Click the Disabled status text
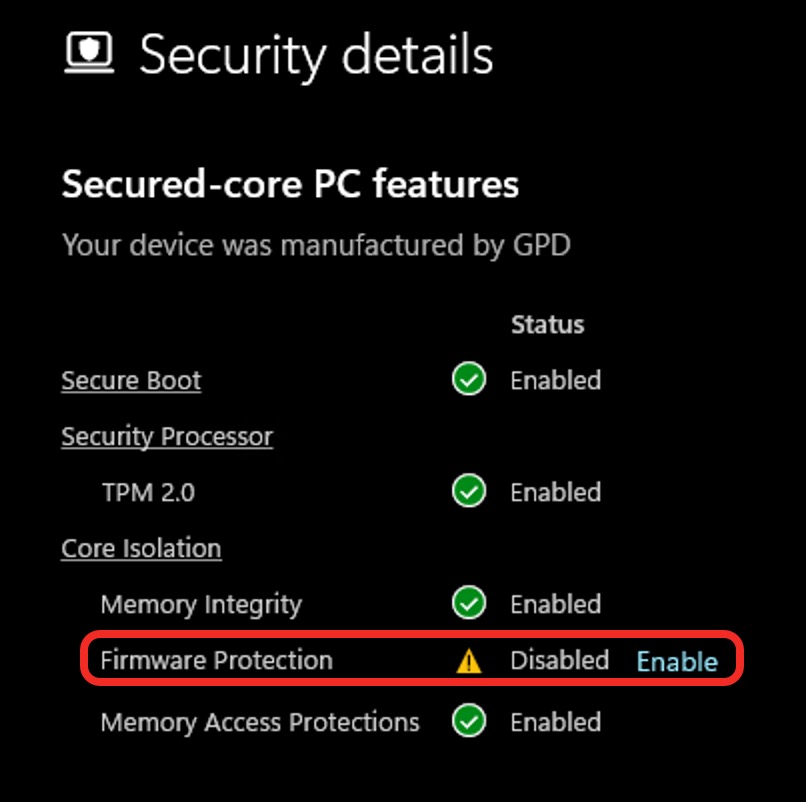Screen dimensions: 806x802 coord(560,660)
